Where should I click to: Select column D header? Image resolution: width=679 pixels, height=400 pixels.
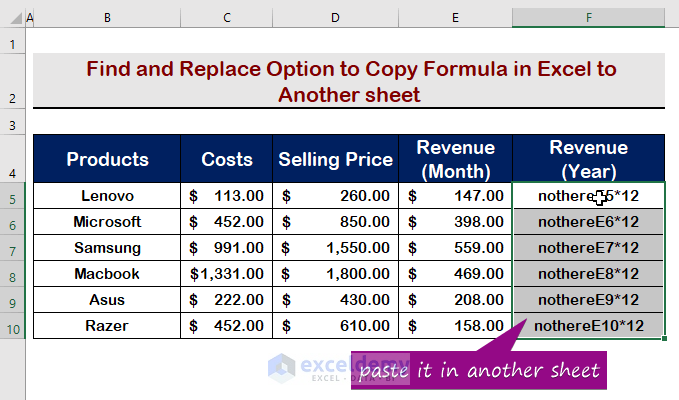point(335,18)
